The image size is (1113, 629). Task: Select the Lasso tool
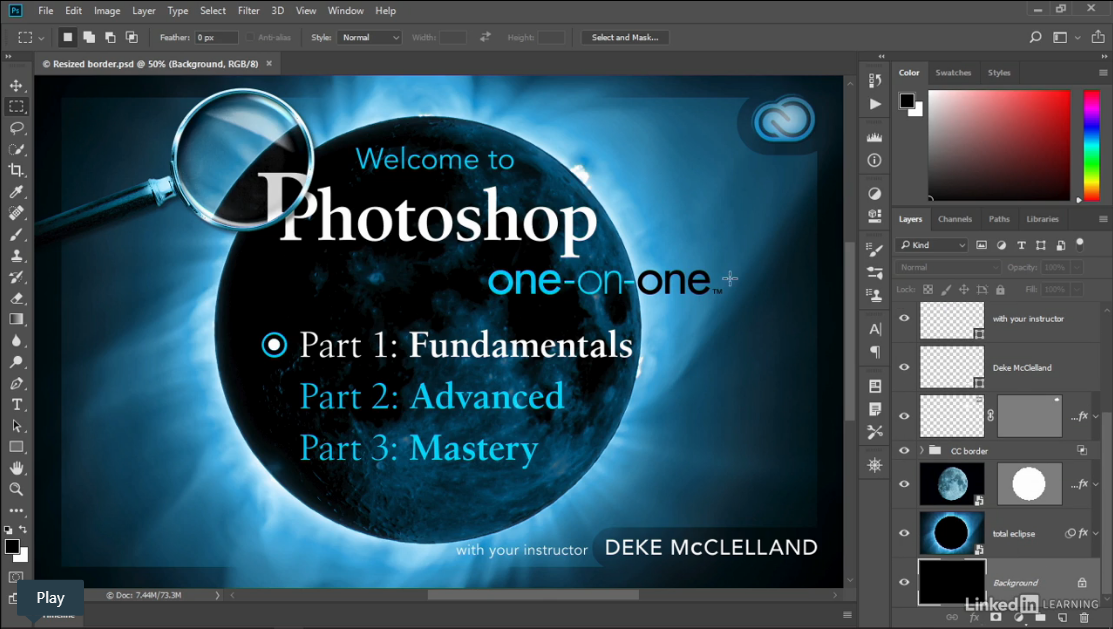point(16,128)
